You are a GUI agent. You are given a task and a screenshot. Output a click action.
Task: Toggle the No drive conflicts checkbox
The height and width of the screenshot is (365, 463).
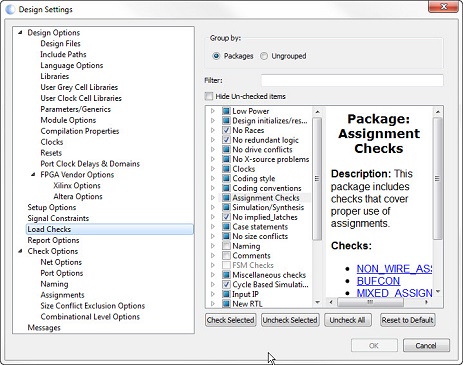point(226,149)
